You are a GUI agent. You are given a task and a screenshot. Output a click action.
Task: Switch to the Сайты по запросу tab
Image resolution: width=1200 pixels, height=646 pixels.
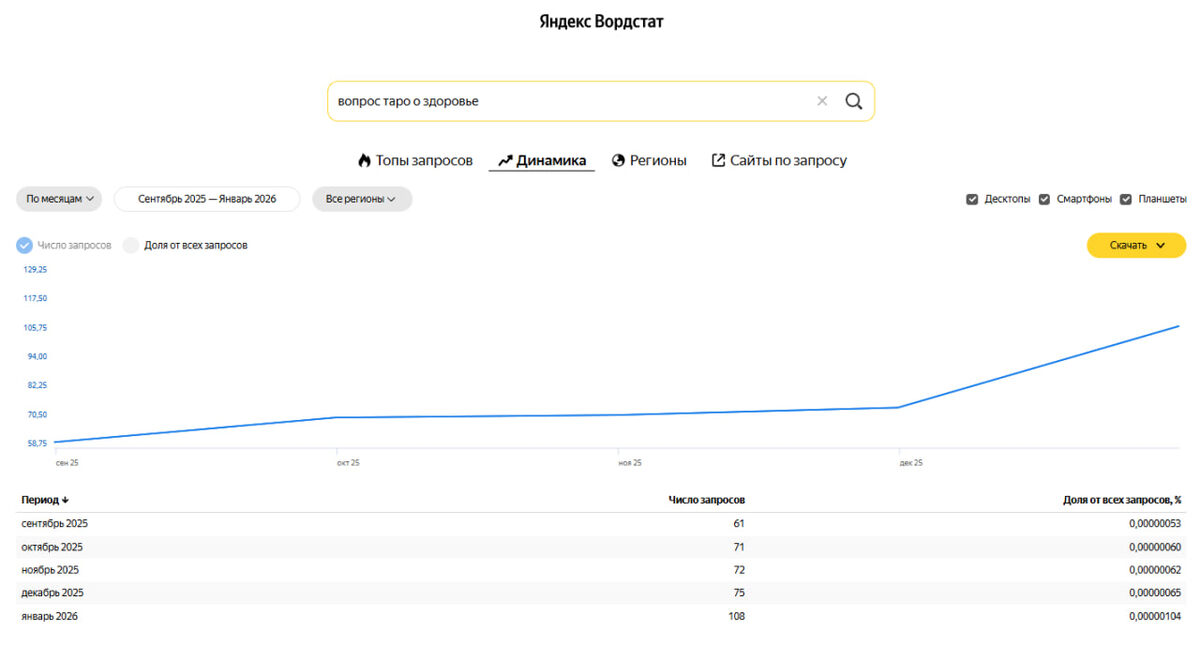(x=779, y=160)
